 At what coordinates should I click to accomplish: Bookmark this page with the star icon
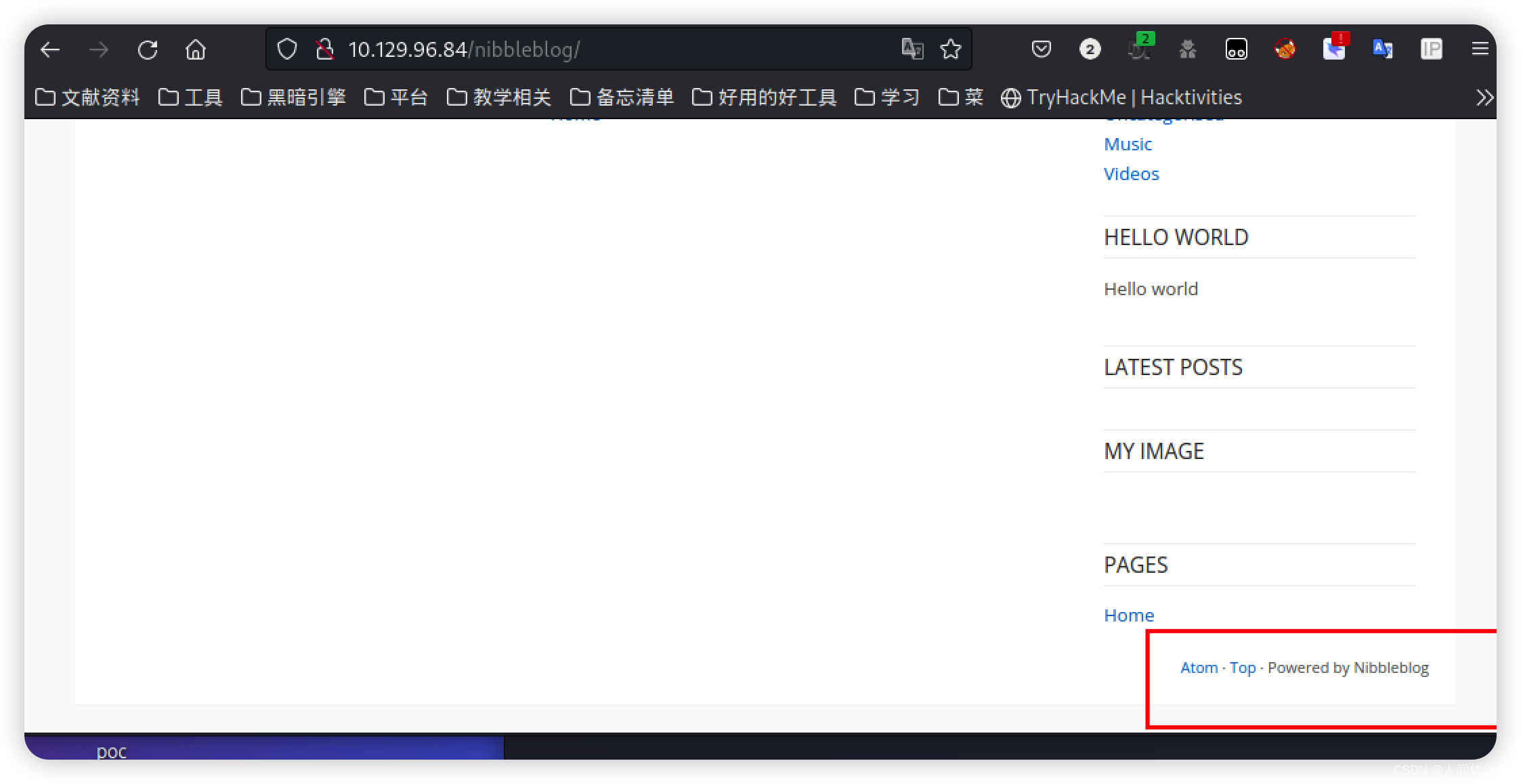point(951,49)
